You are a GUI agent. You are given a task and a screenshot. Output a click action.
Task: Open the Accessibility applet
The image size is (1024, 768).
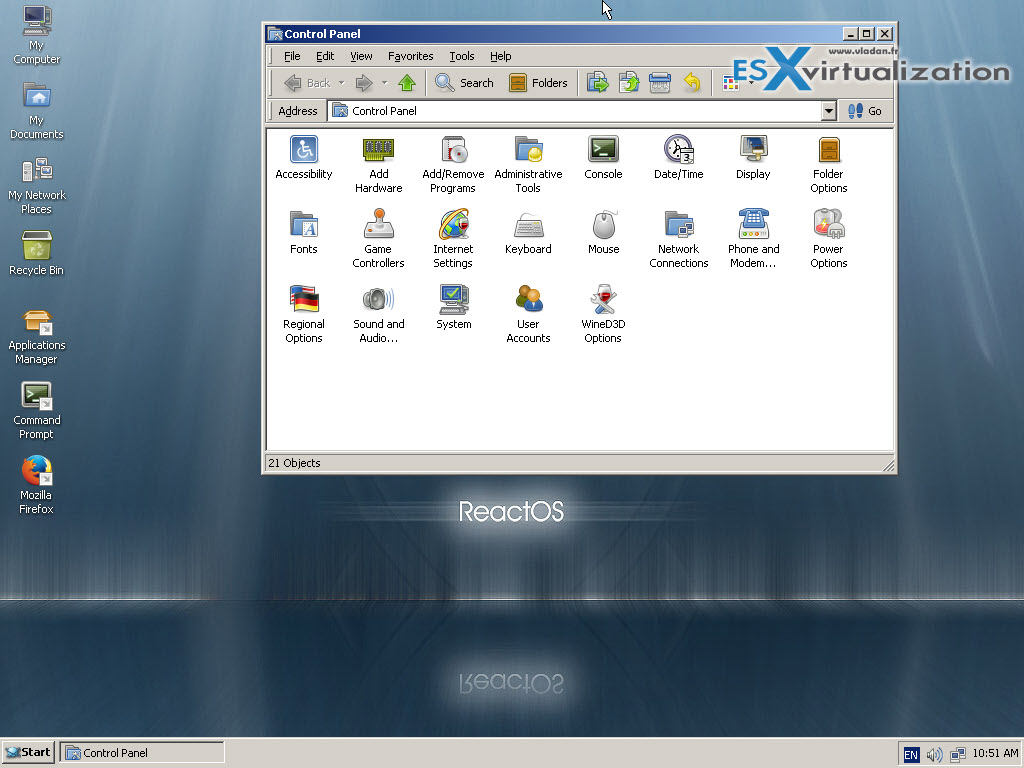pyautogui.click(x=304, y=157)
